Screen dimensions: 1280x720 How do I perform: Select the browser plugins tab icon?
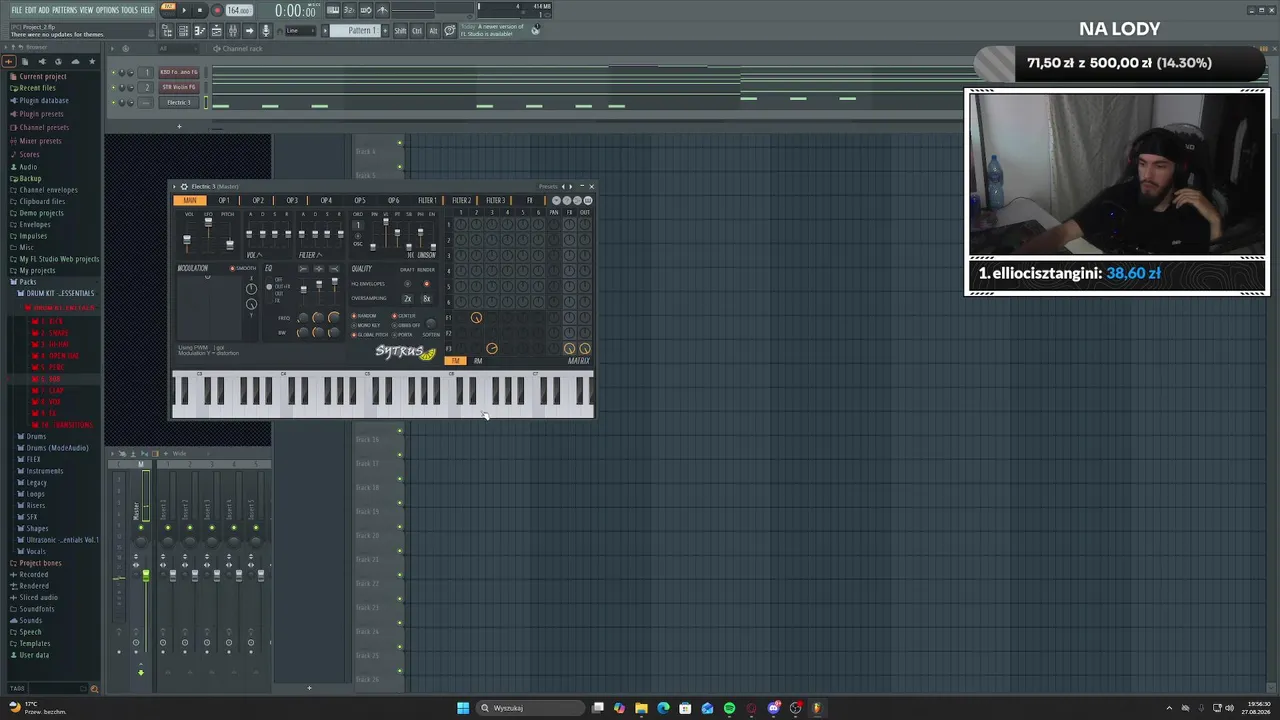[x=40, y=62]
